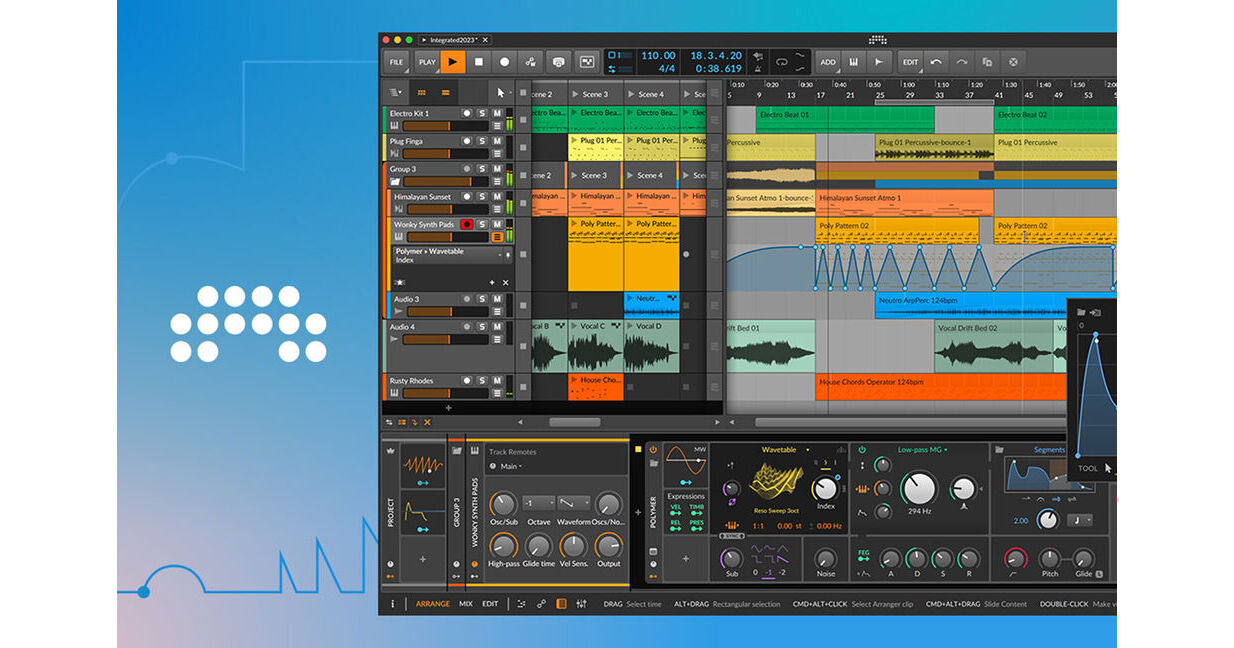Screen dimensions: 1234x648
Task: Click the Segments folder icon
Action: (1000, 450)
